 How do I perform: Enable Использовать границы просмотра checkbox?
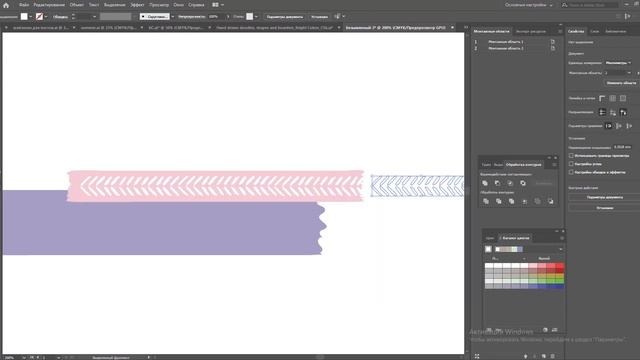click(571, 156)
